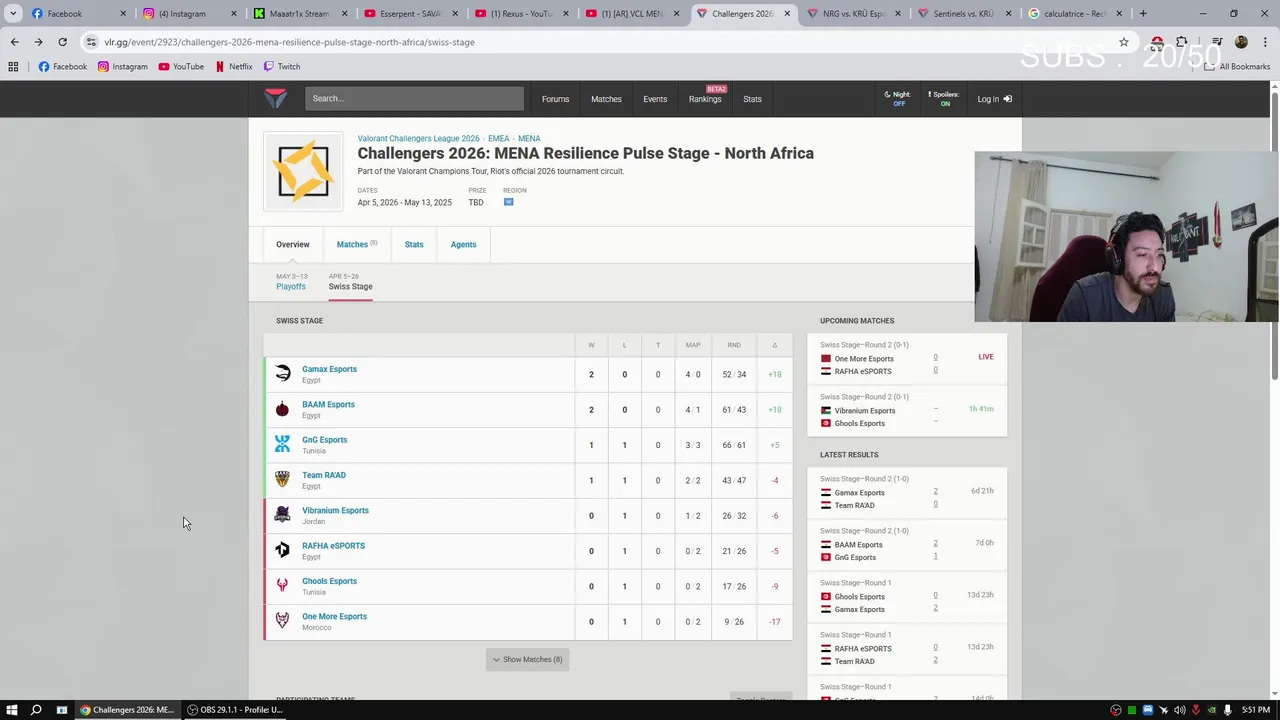Reload the page
Screen dimensions: 1280x720
62,42
